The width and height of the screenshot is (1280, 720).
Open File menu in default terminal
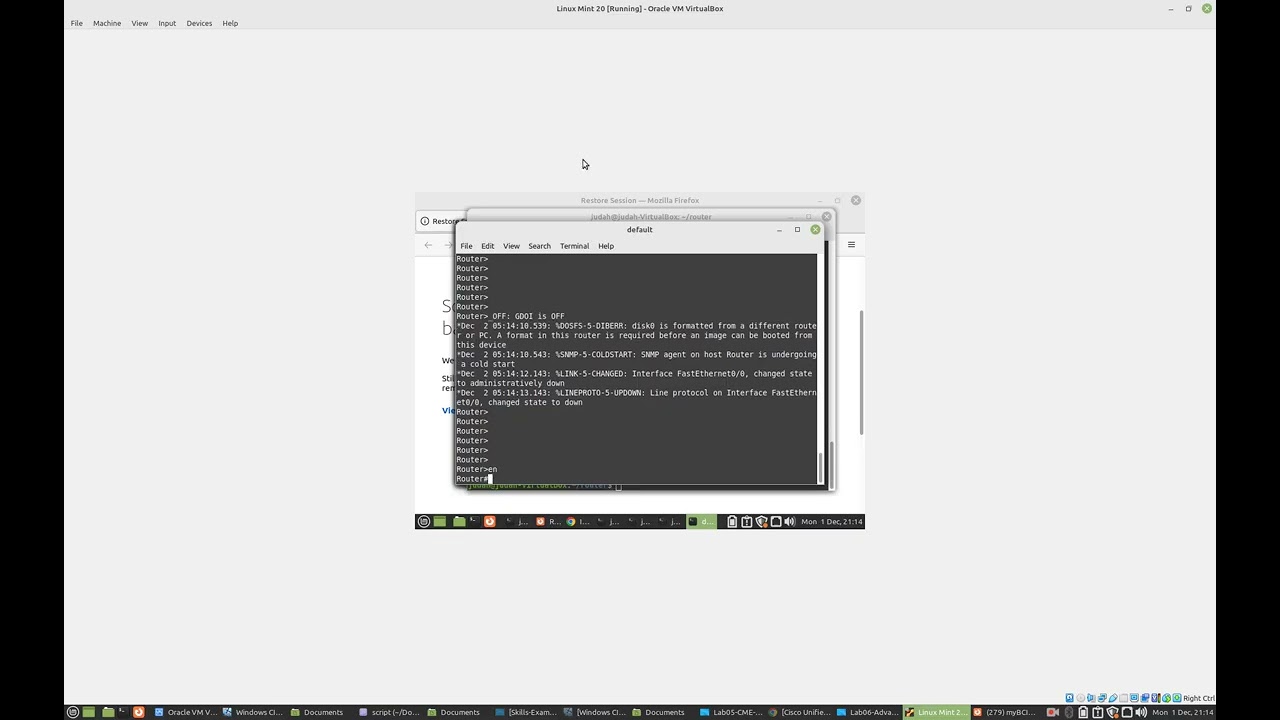[466, 246]
